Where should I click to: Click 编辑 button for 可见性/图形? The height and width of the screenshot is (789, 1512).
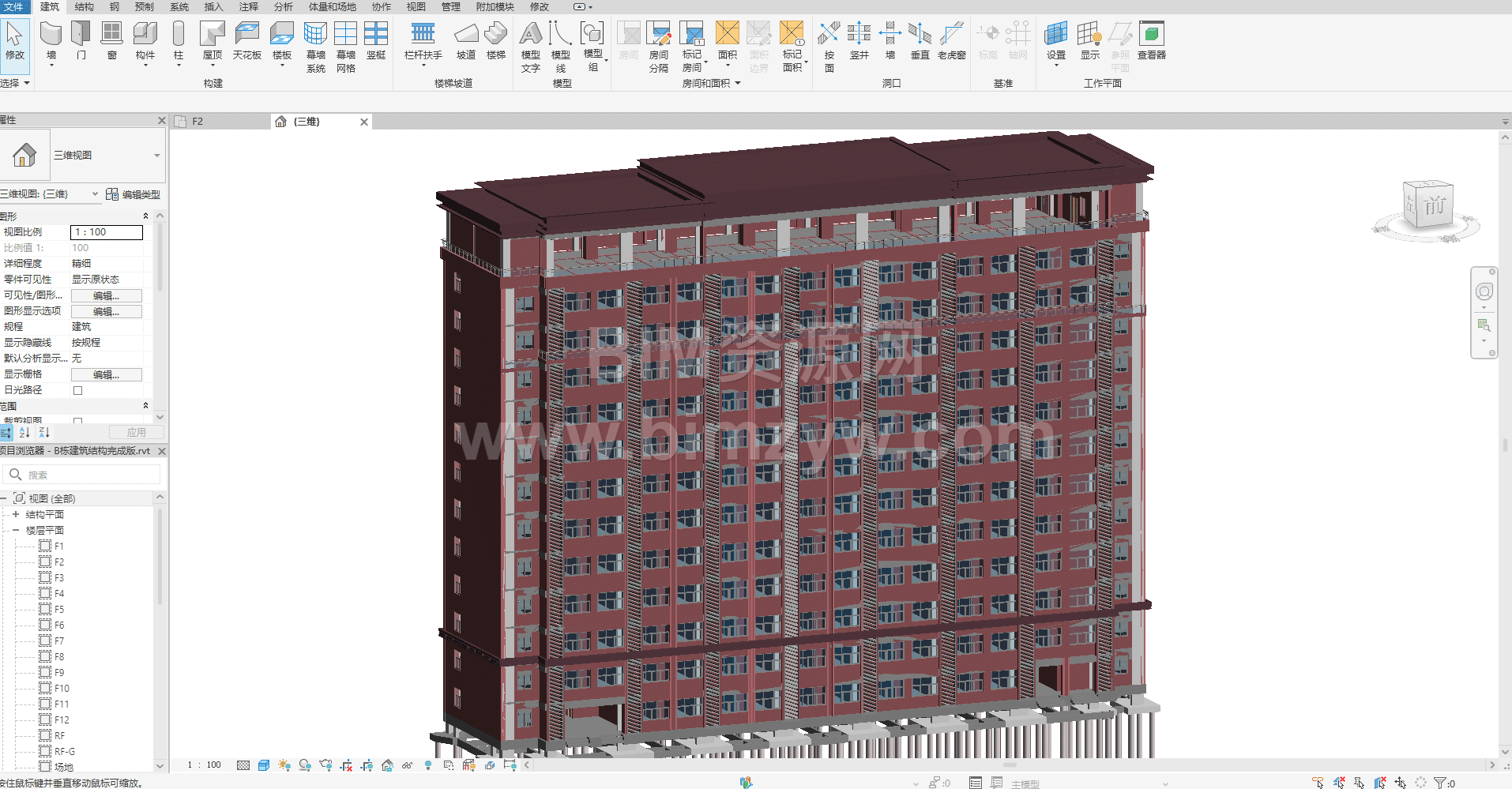(x=107, y=295)
